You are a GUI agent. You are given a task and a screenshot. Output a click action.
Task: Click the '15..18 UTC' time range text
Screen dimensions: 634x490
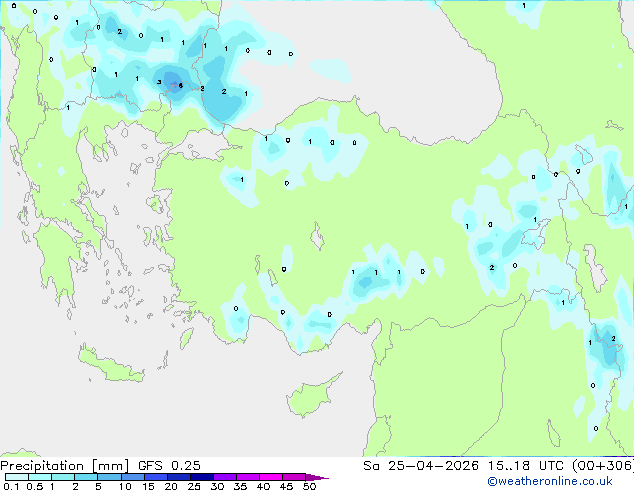(525, 466)
